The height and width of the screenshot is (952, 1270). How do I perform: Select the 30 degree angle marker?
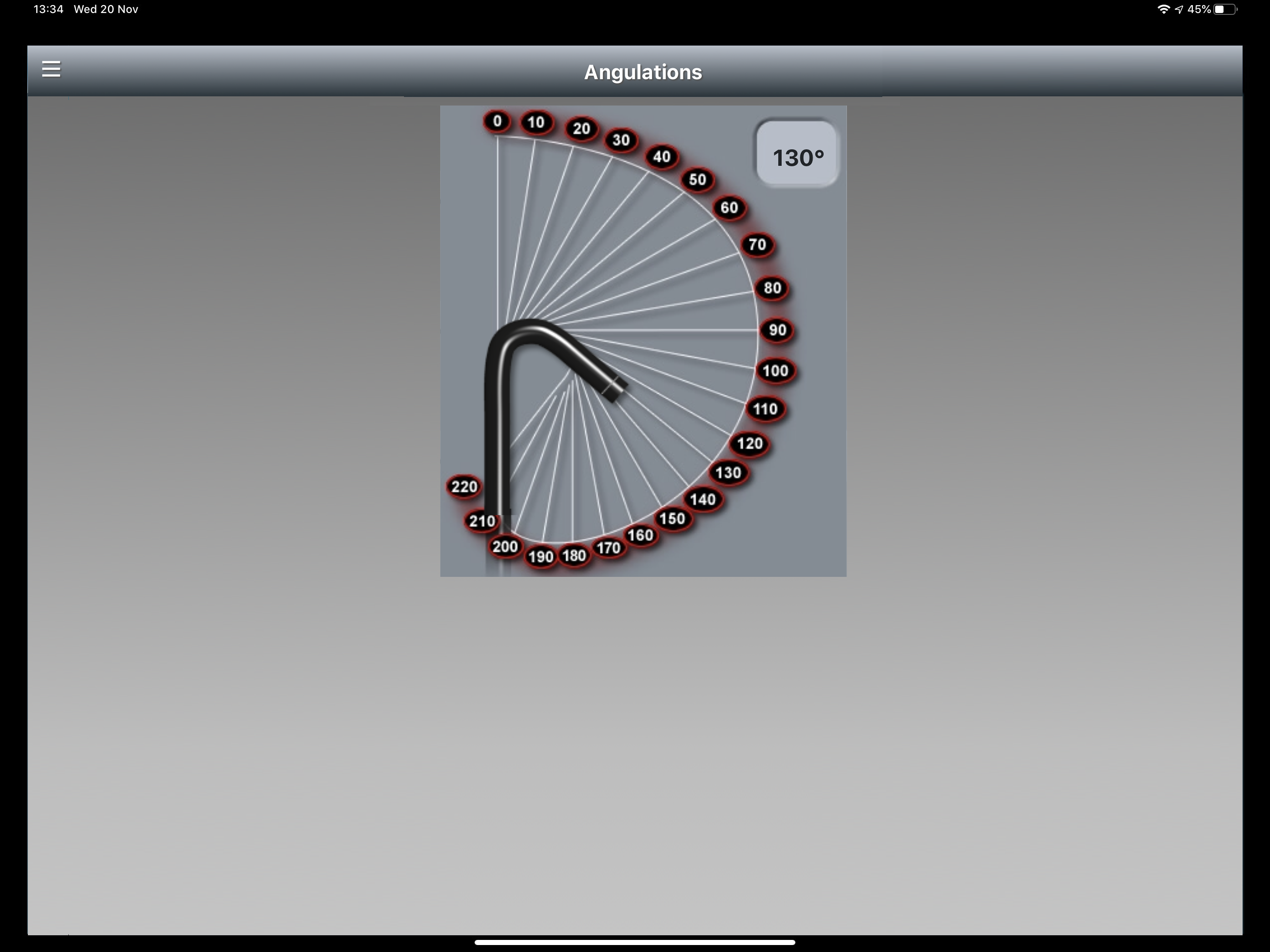(621, 140)
